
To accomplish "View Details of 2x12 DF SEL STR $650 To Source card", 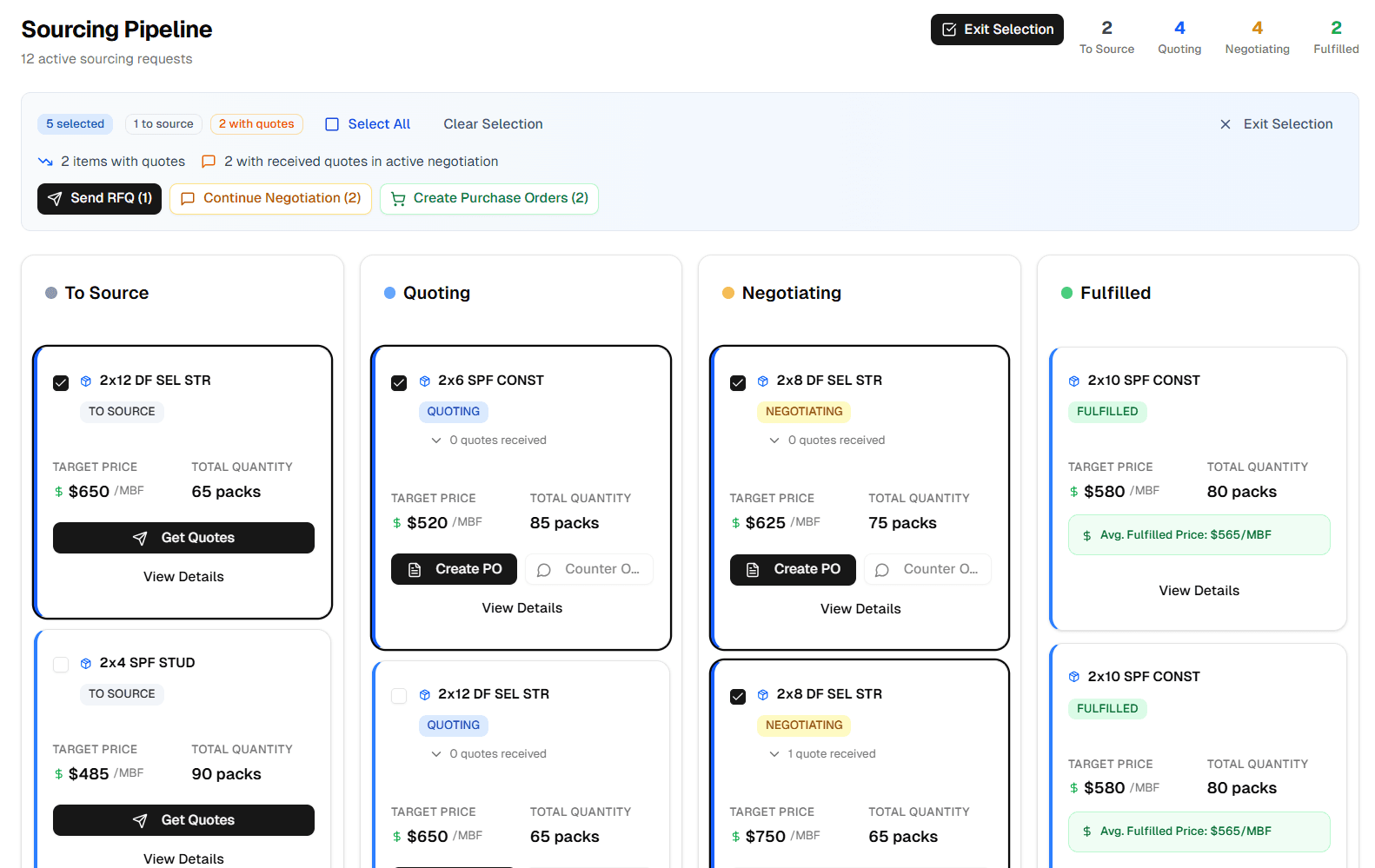I will [183, 577].
